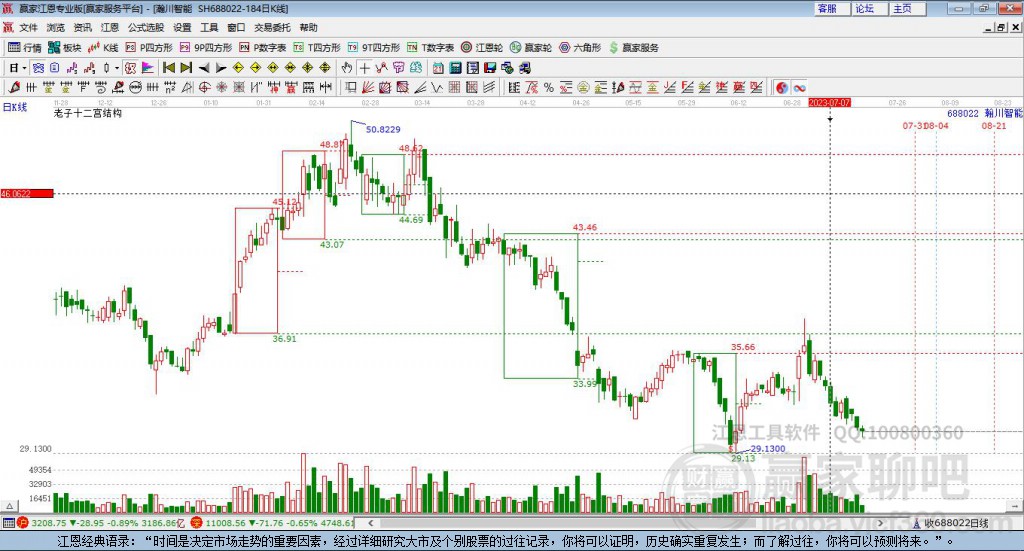Click the black right arrow icon
The height and width of the screenshot is (551, 1024).
coord(221,68)
